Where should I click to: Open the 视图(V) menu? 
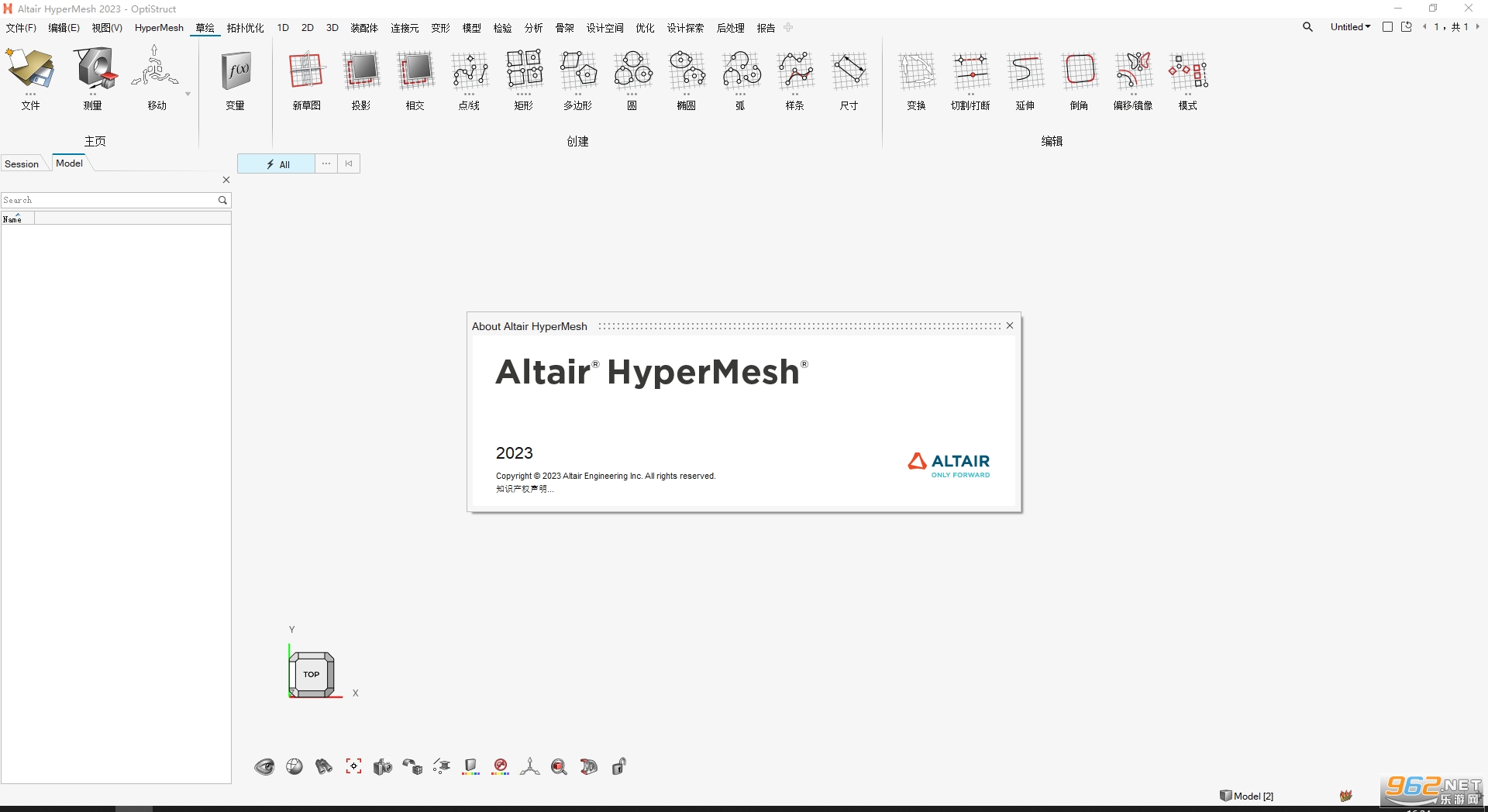tap(107, 28)
